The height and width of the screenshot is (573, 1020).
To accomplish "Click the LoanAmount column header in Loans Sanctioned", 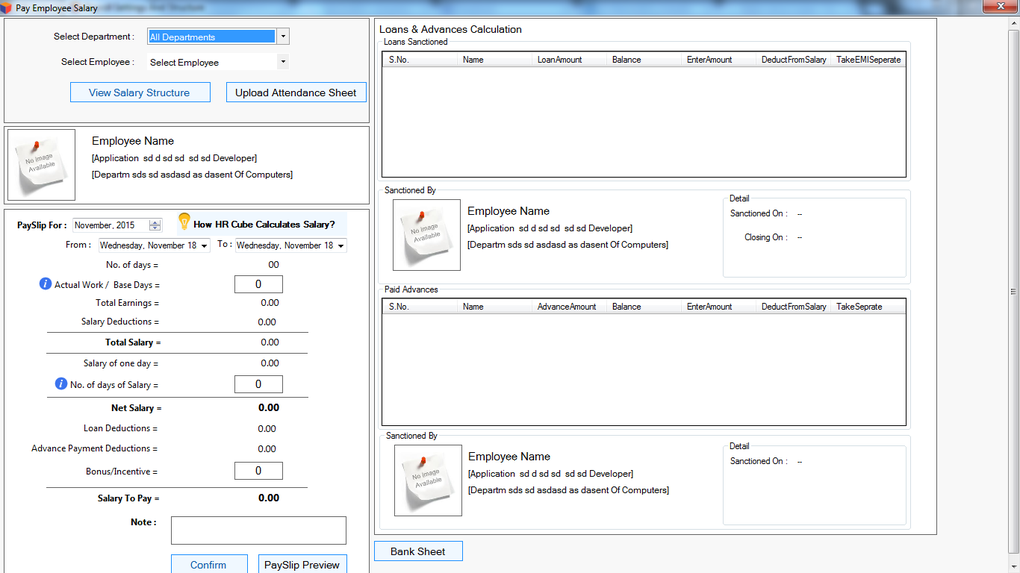I will pos(569,60).
